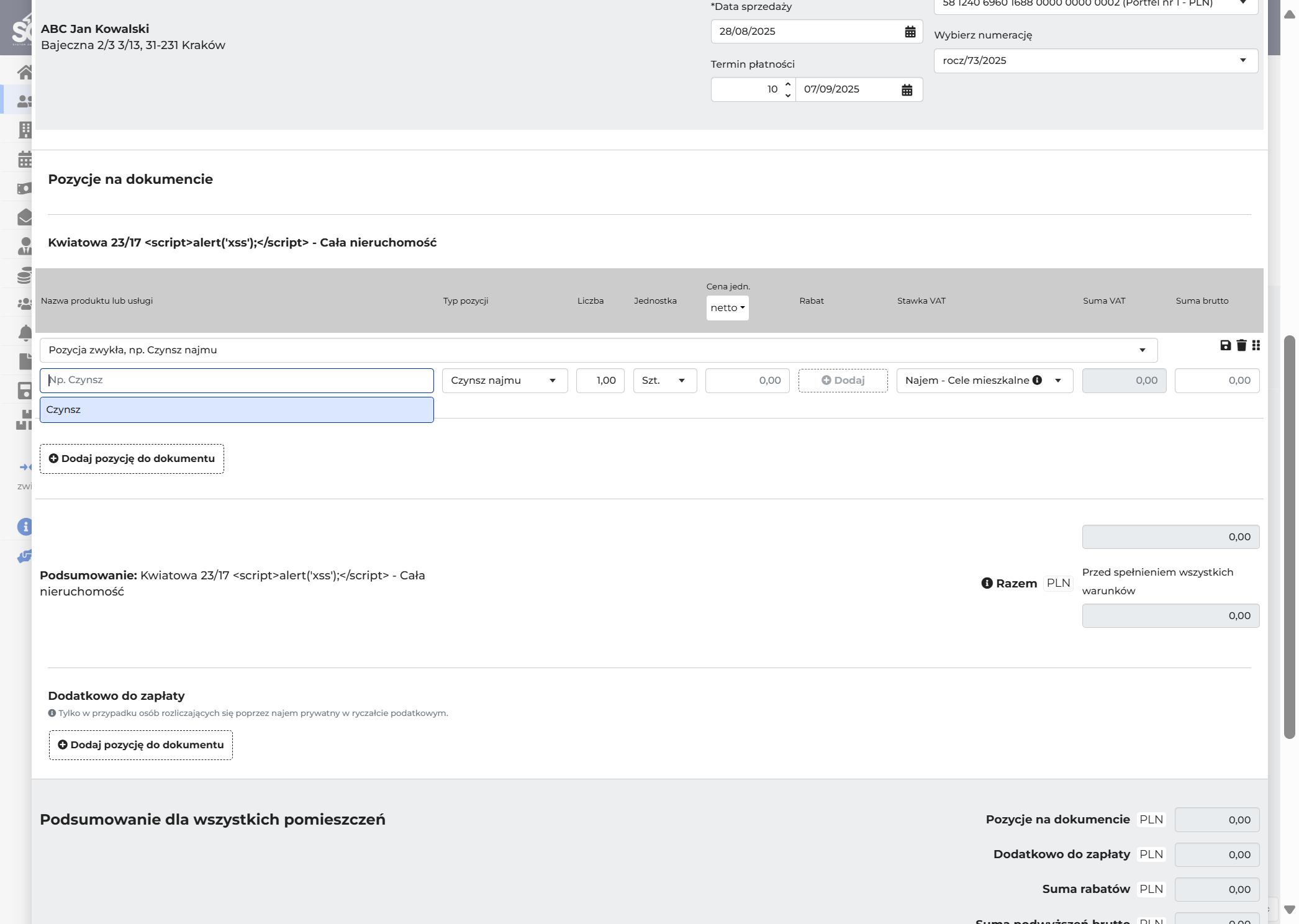Expand the Pozycja zwykła position type dropdown
Viewport: 1299px width, 924px height.
(x=599, y=350)
